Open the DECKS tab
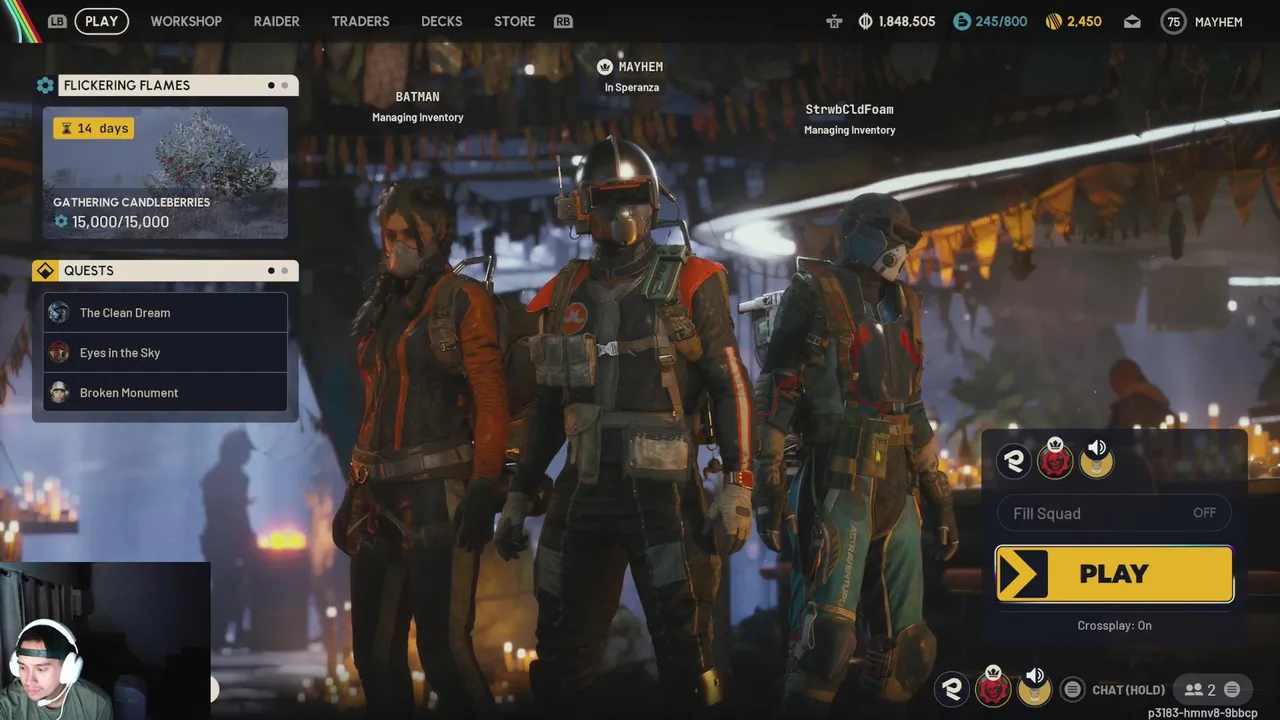Viewport: 1280px width, 720px height. pos(441,21)
